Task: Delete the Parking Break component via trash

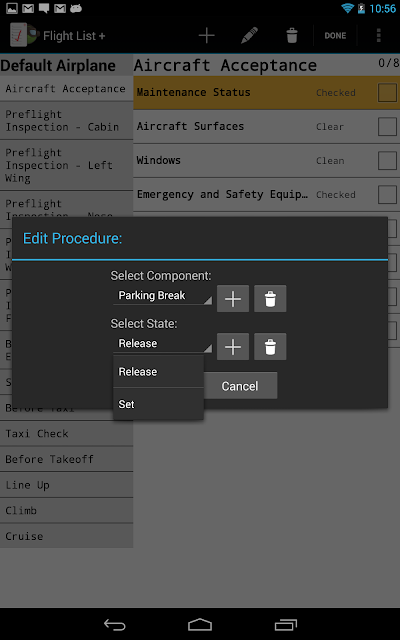Action: pyautogui.click(x=270, y=299)
